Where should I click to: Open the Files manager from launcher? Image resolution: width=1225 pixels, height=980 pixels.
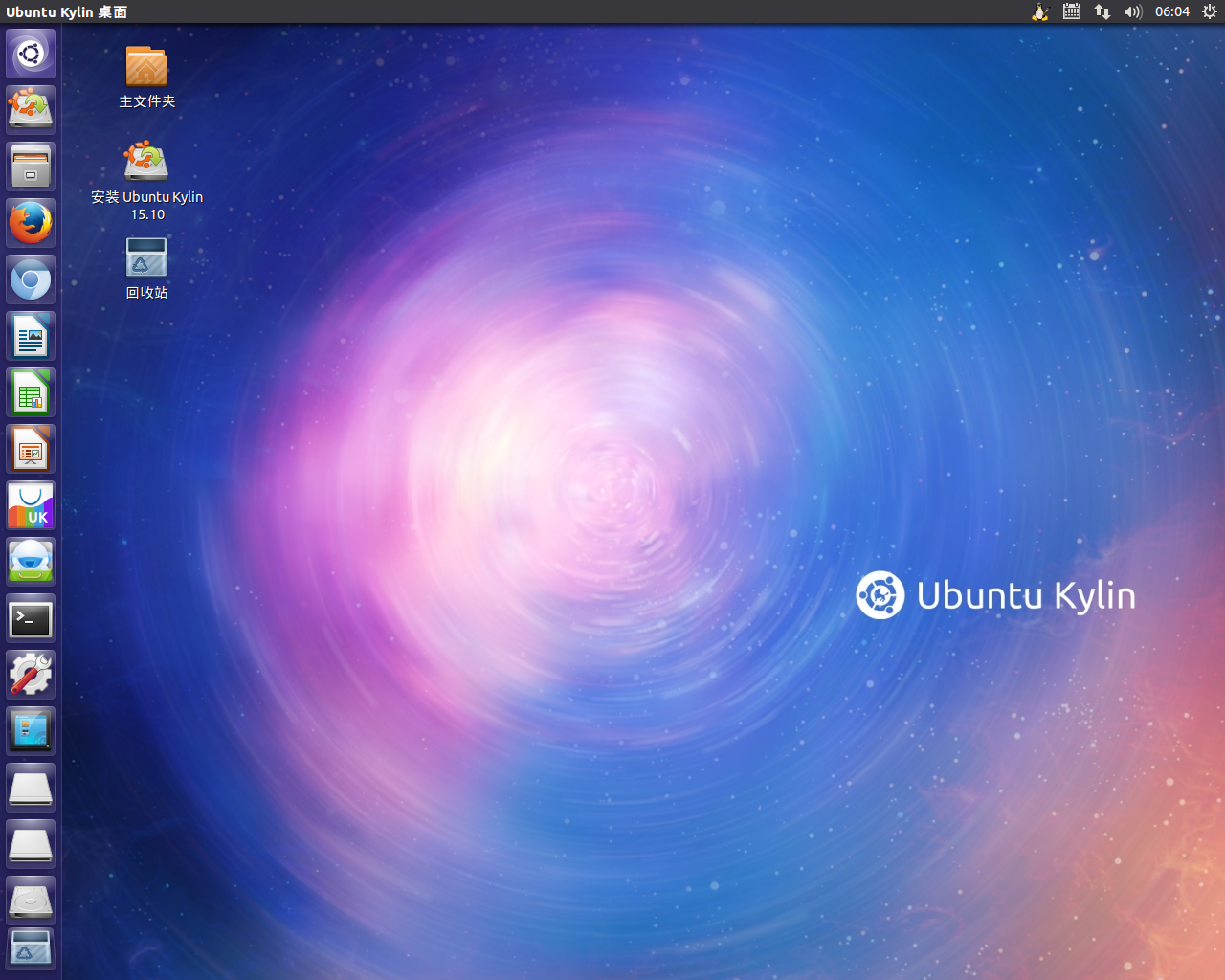pyautogui.click(x=31, y=167)
